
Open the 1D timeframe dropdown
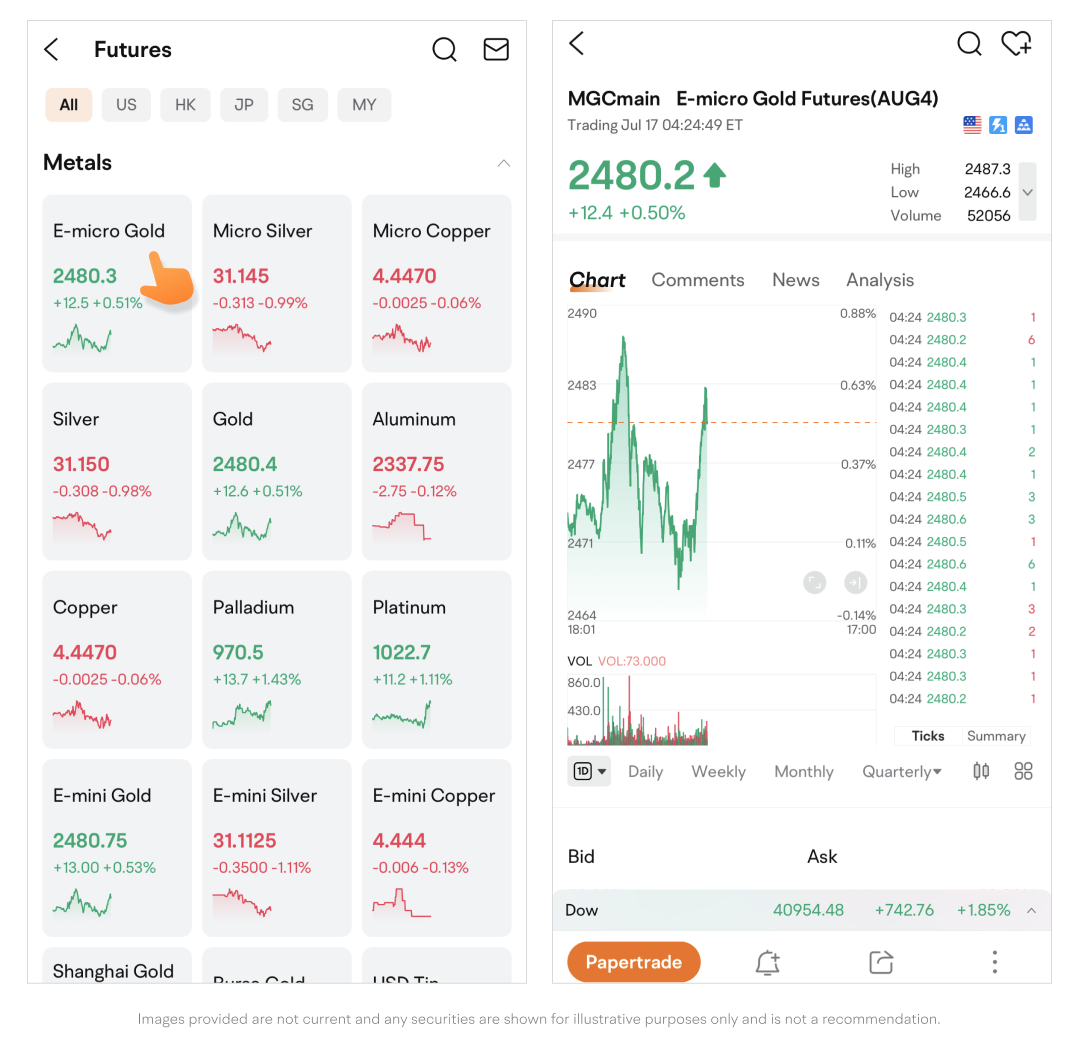589,771
